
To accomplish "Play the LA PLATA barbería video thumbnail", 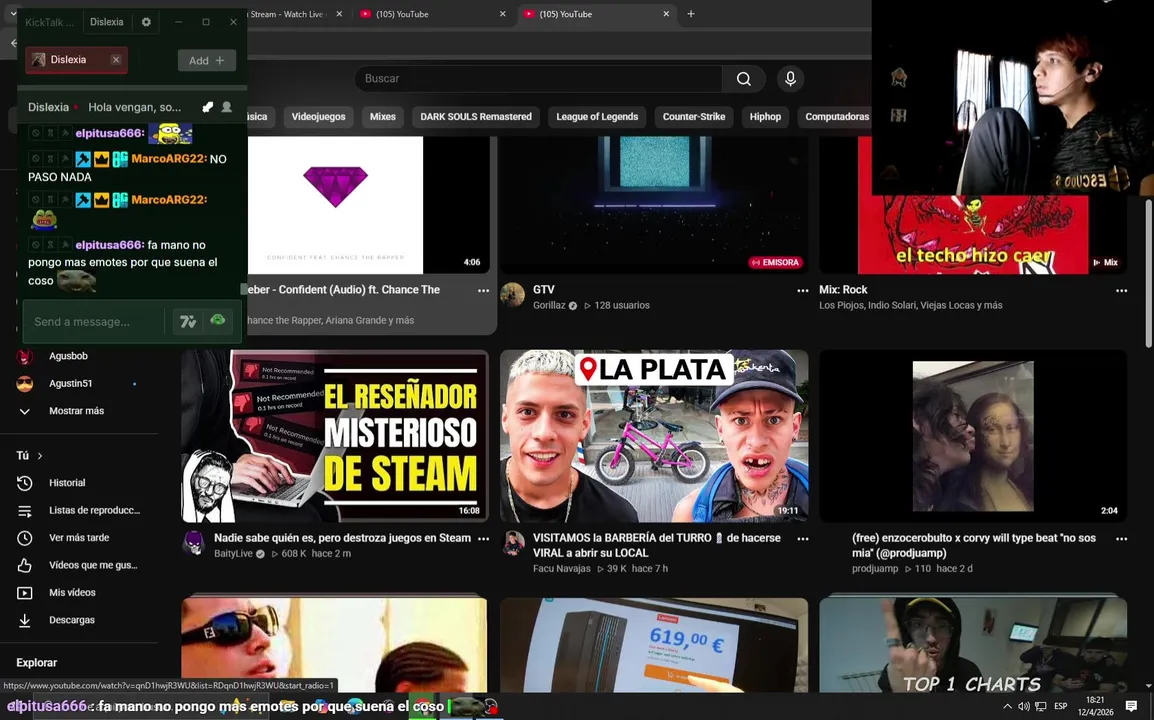I will [x=654, y=436].
